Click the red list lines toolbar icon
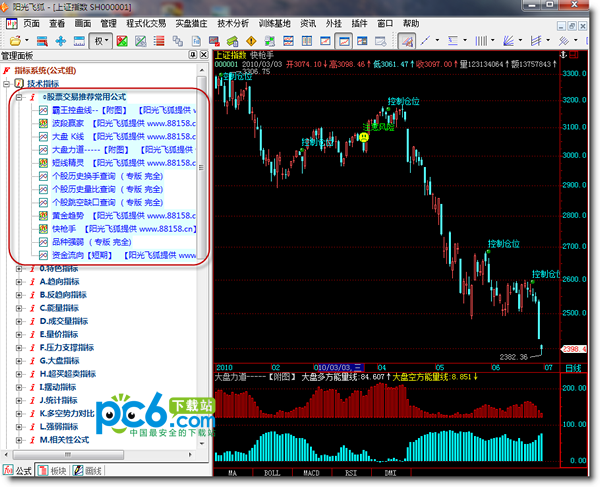The height and width of the screenshot is (487, 600). [x=159, y=41]
